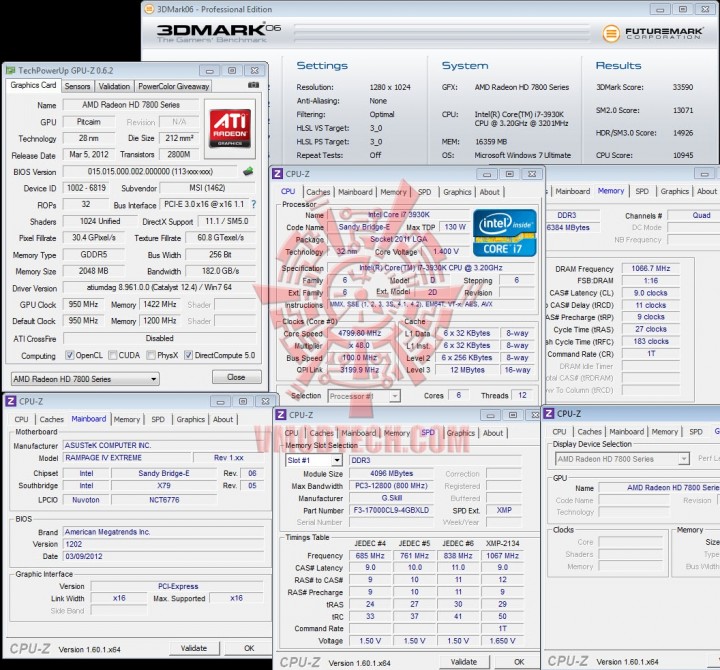This screenshot has height=670, width=720.
Task: Click the 3DMark06 title bar icon
Action: (149, 9)
